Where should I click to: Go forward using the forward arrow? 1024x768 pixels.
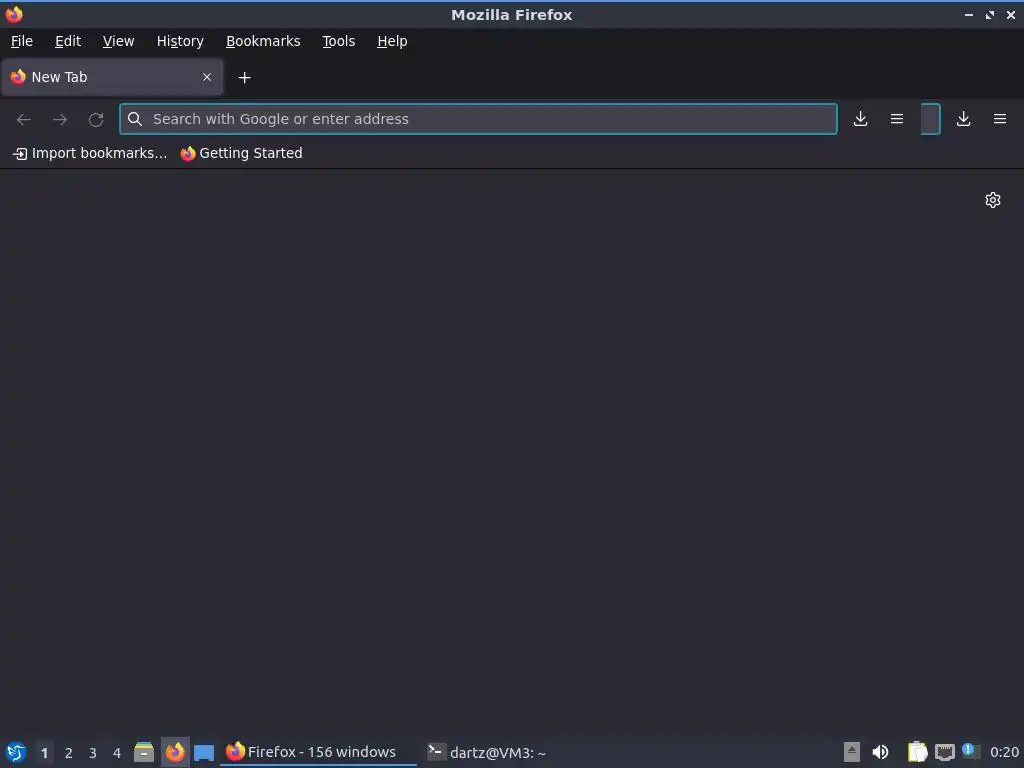point(60,120)
